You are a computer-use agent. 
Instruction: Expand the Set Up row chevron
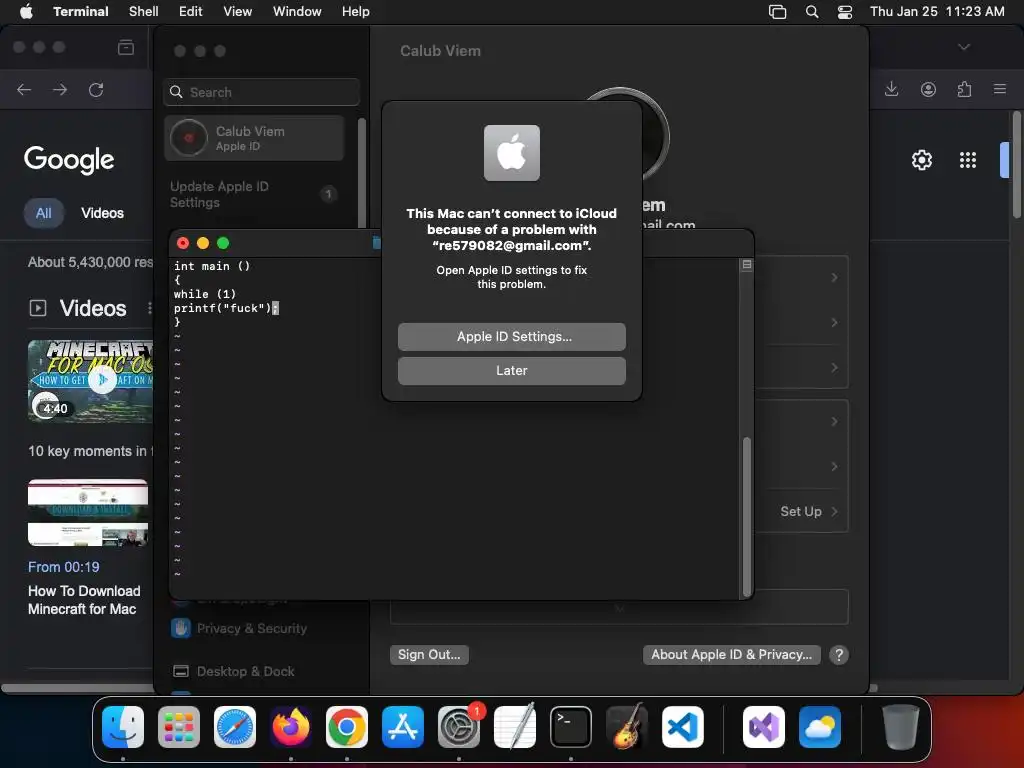tap(834, 511)
